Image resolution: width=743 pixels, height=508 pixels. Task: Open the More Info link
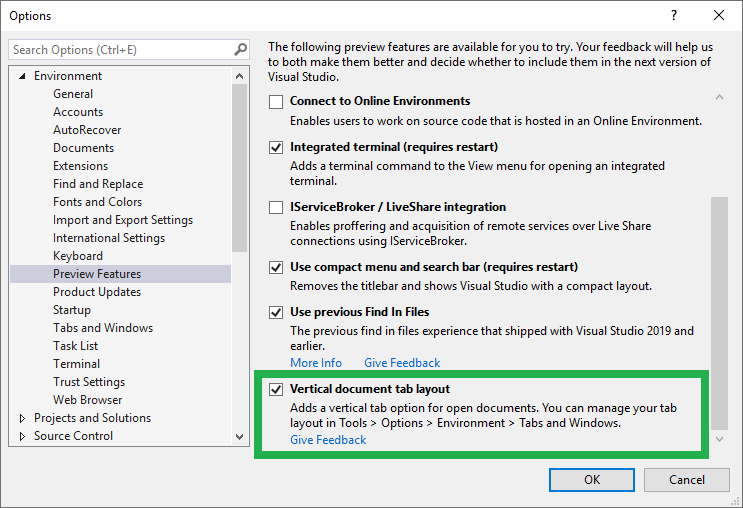[316, 363]
